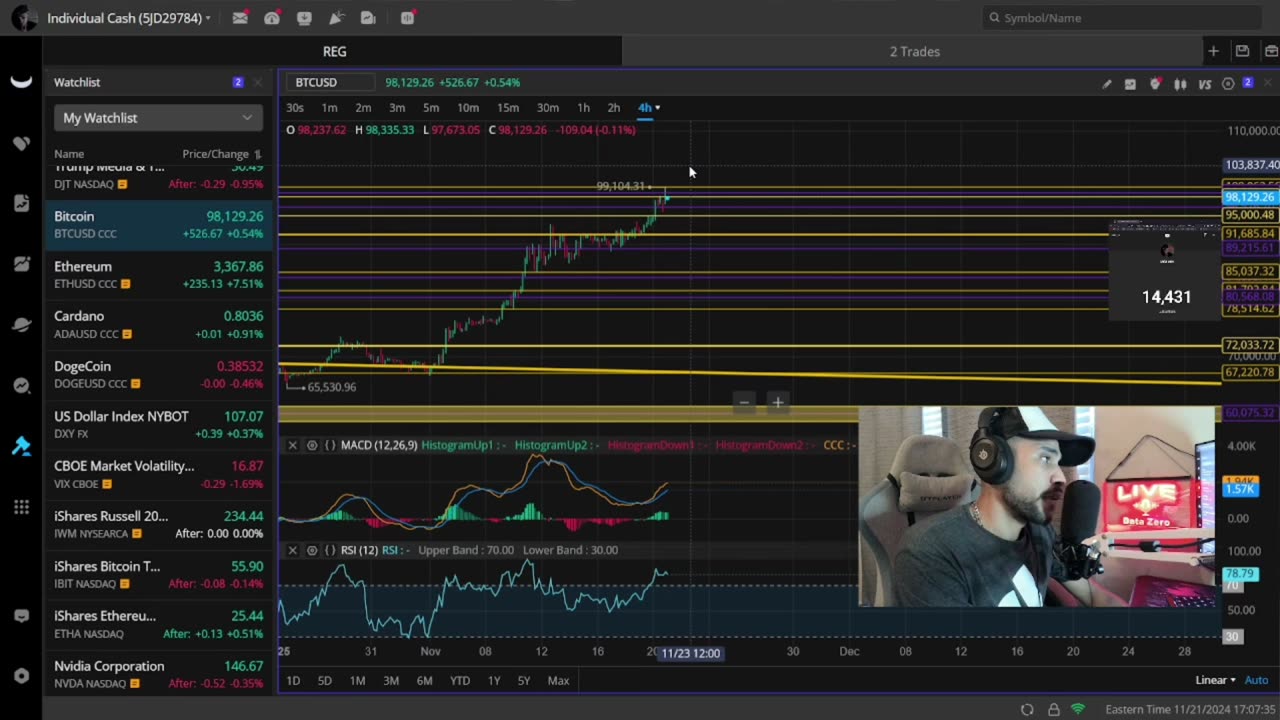Remove the RSI indicator with X

coord(293,550)
